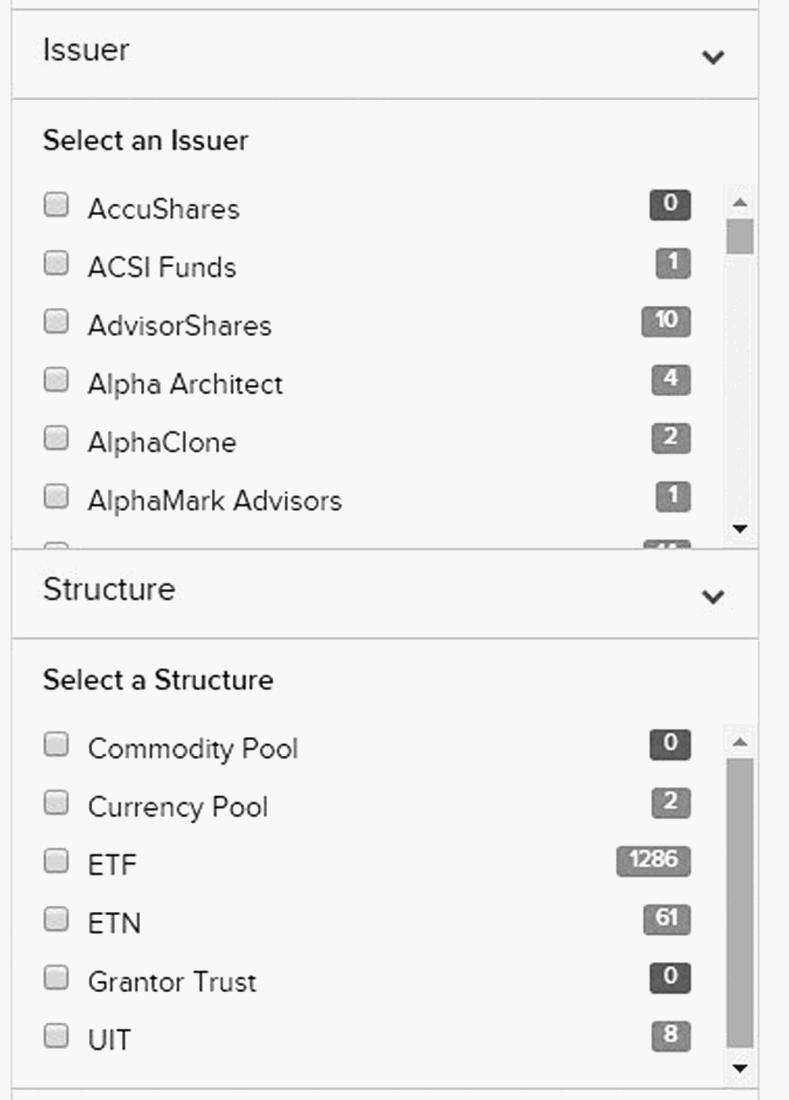This screenshot has width=789, height=1100.
Task: Click the ETF count badge 1286
Action: click(654, 860)
